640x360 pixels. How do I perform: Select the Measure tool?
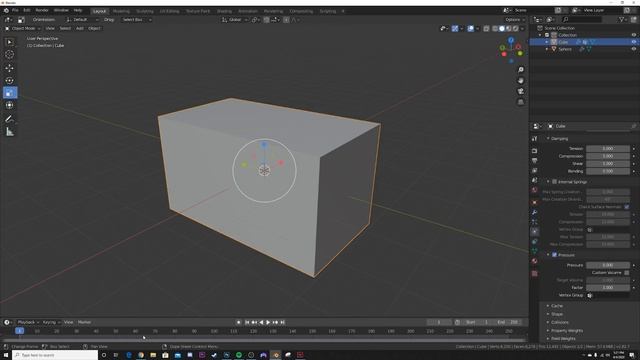pyautogui.click(x=9, y=131)
